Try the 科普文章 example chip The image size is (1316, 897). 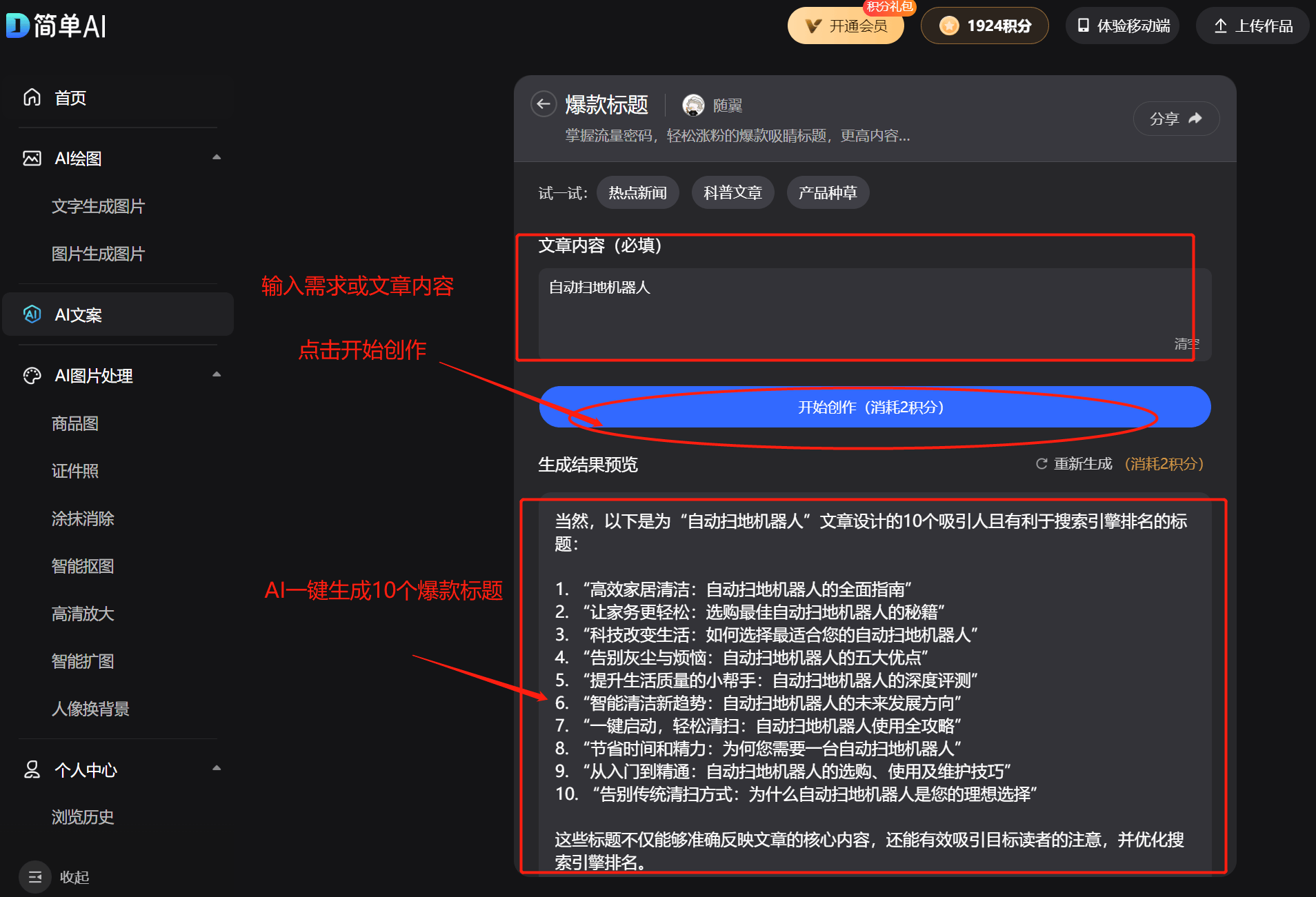coord(732,192)
